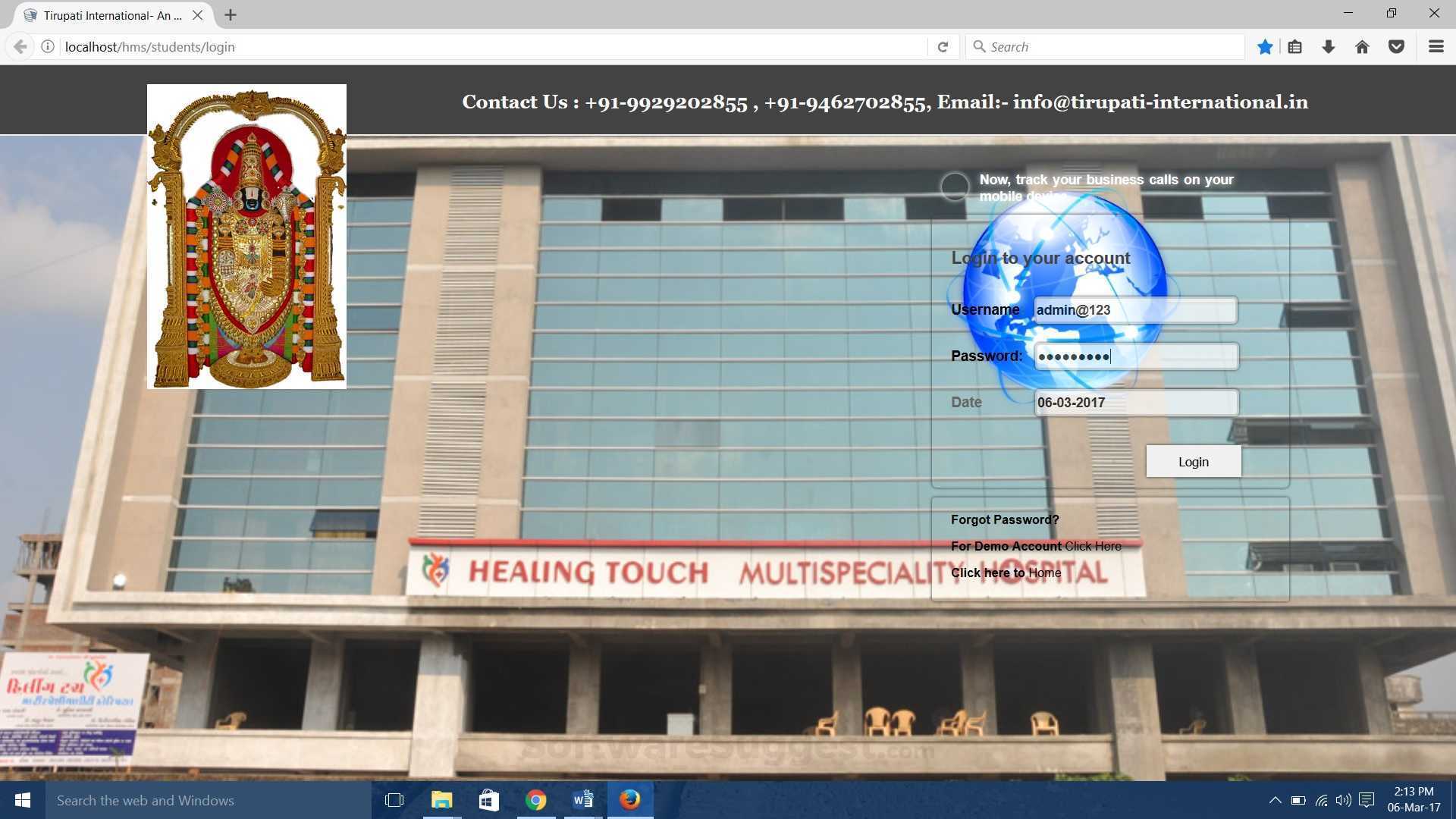
Task: Open the Firefox hamburger menu
Action: (1436, 46)
